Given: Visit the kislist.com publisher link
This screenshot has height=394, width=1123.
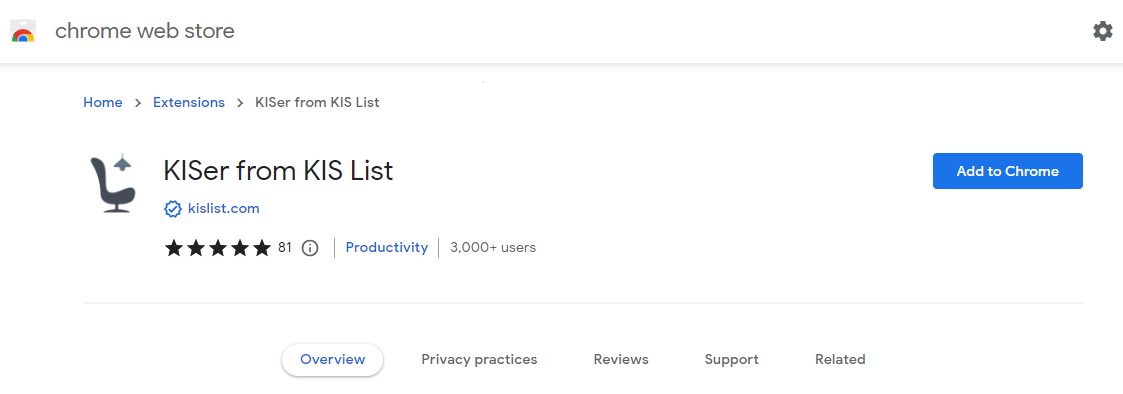Looking at the screenshot, I should [223, 209].
